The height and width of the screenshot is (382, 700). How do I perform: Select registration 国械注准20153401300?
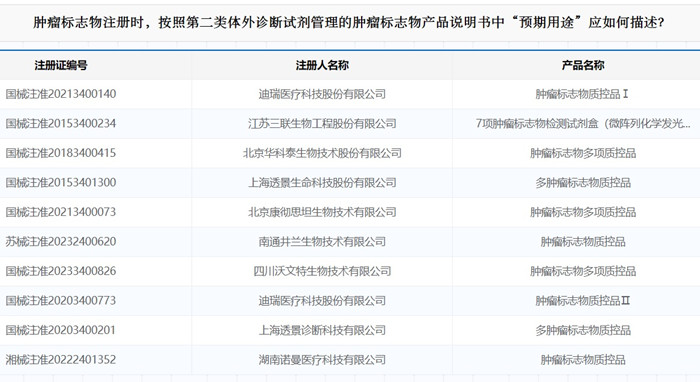coord(61,183)
